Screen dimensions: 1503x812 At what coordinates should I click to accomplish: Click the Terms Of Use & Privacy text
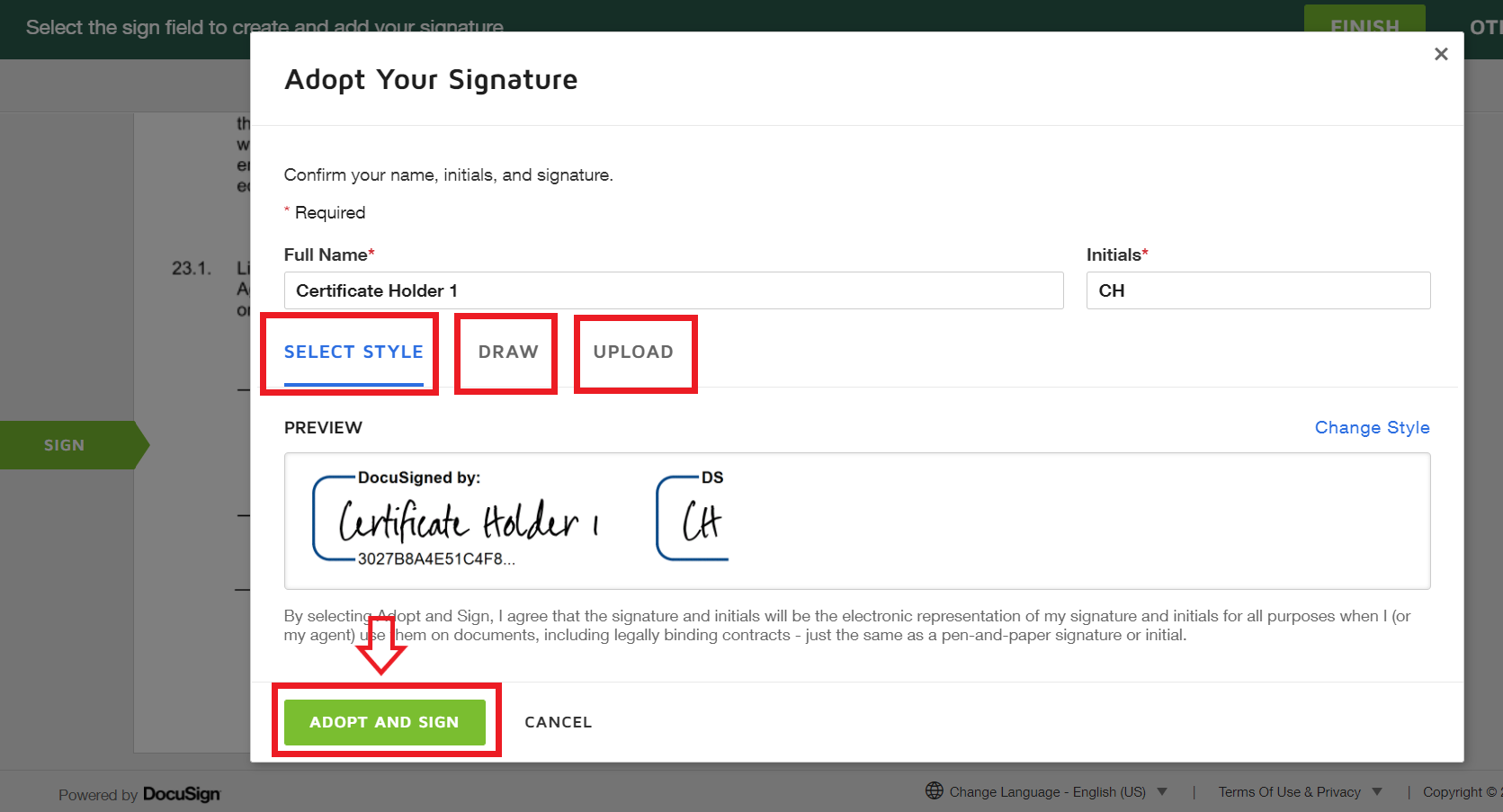[1289, 791]
